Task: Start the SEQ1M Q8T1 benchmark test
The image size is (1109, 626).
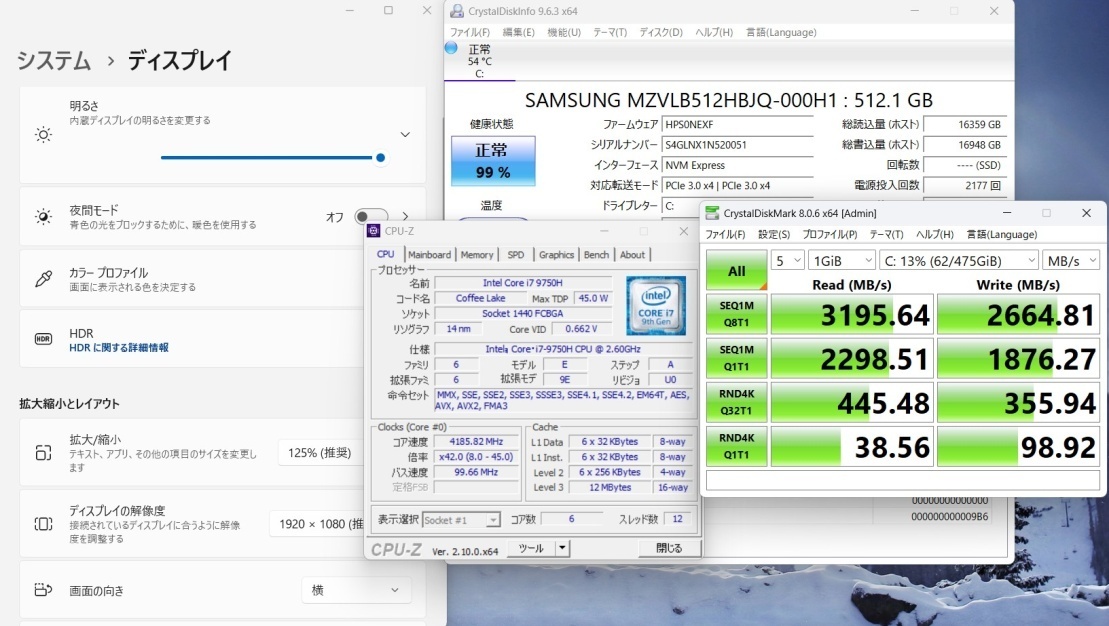Action: point(736,314)
